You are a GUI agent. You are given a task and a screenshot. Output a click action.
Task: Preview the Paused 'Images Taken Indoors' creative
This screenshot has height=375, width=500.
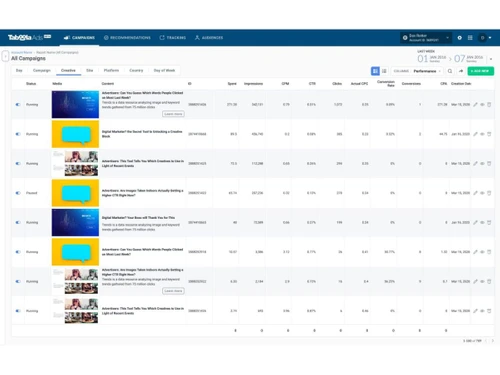(x=482, y=193)
